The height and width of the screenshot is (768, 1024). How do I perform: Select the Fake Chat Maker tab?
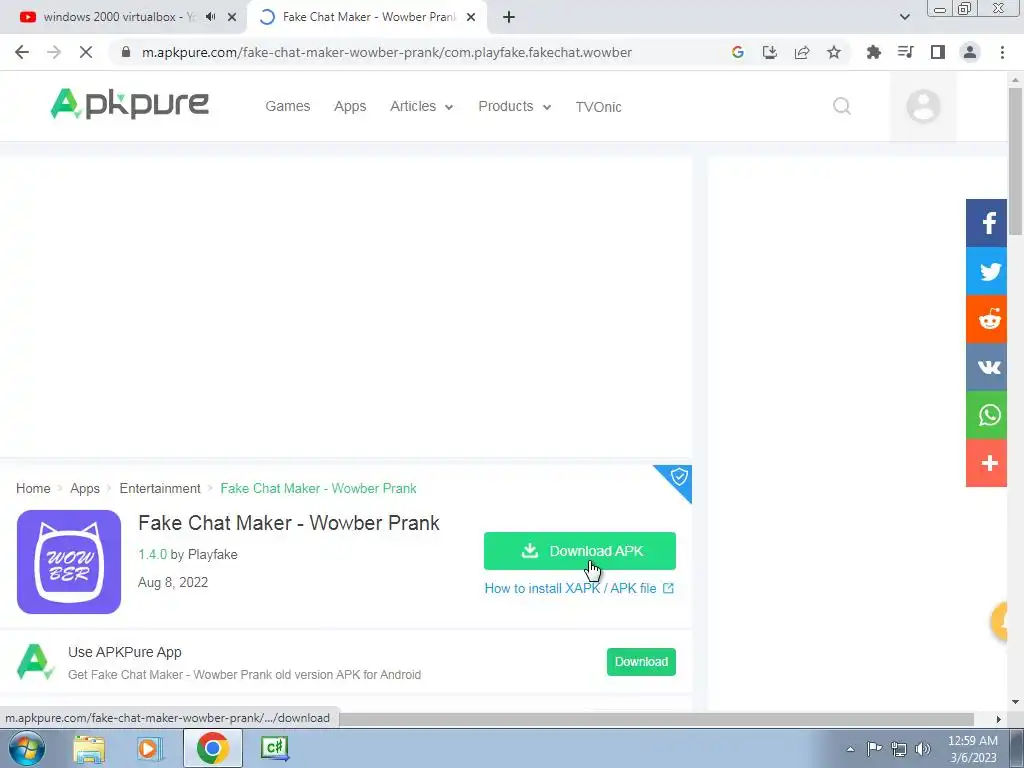[x=368, y=17]
